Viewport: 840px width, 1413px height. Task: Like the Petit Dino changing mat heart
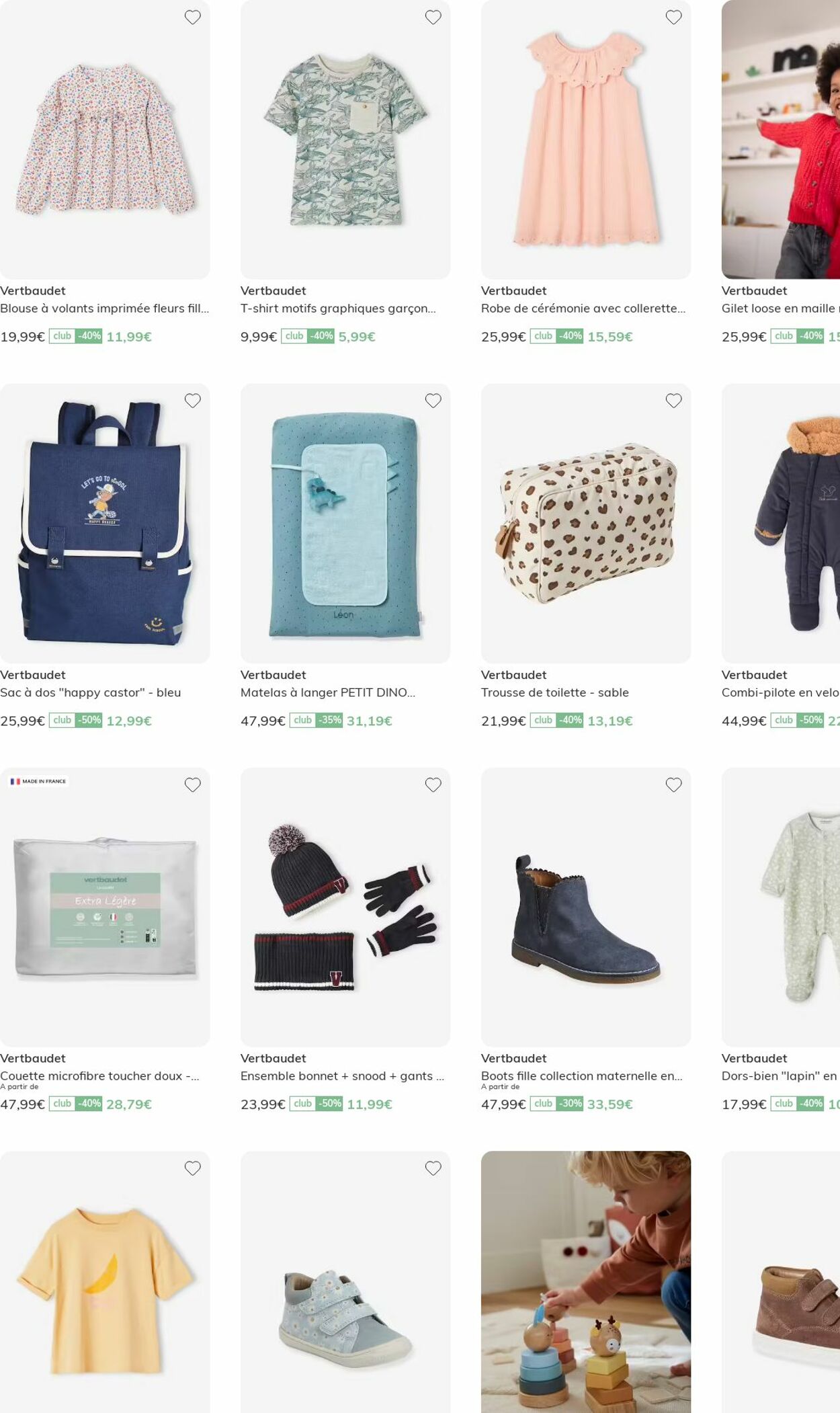point(433,401)
